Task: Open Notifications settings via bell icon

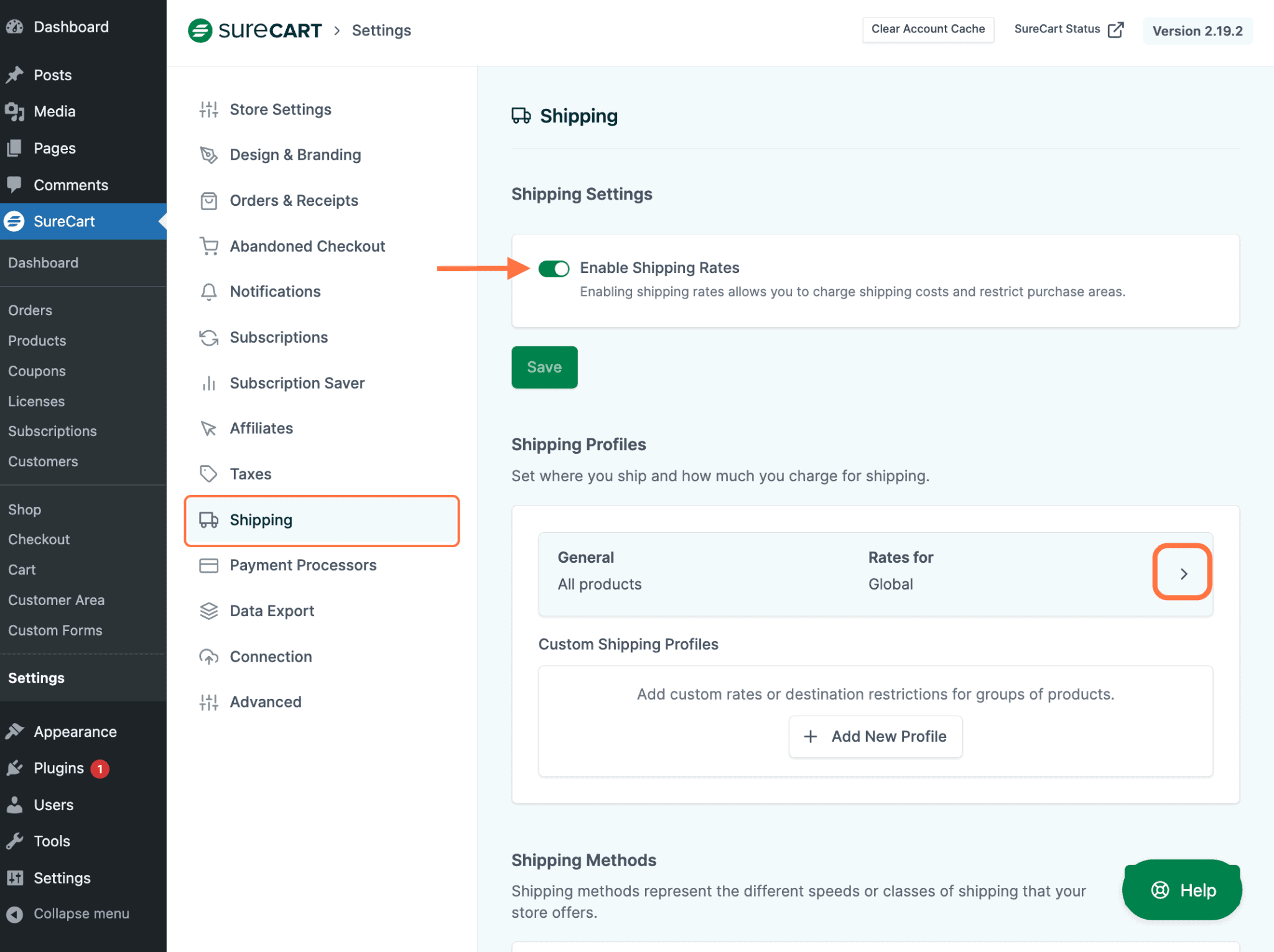Action: click(x=208, y=292)
